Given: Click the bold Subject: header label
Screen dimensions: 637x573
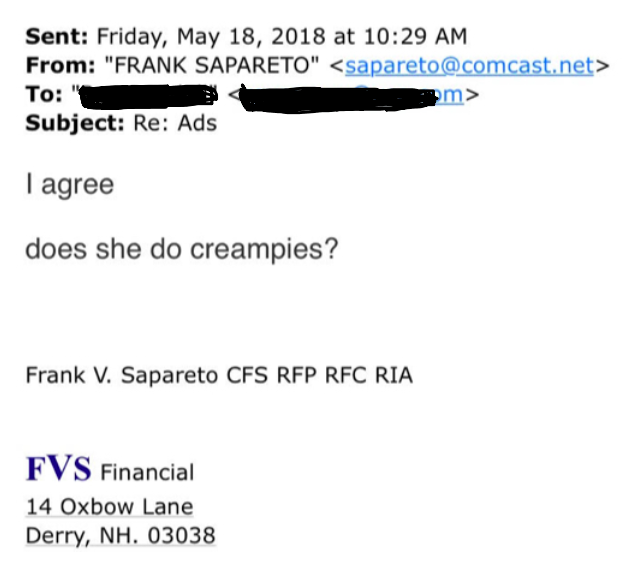Looking at the screenshot, I should click(75, 123).
